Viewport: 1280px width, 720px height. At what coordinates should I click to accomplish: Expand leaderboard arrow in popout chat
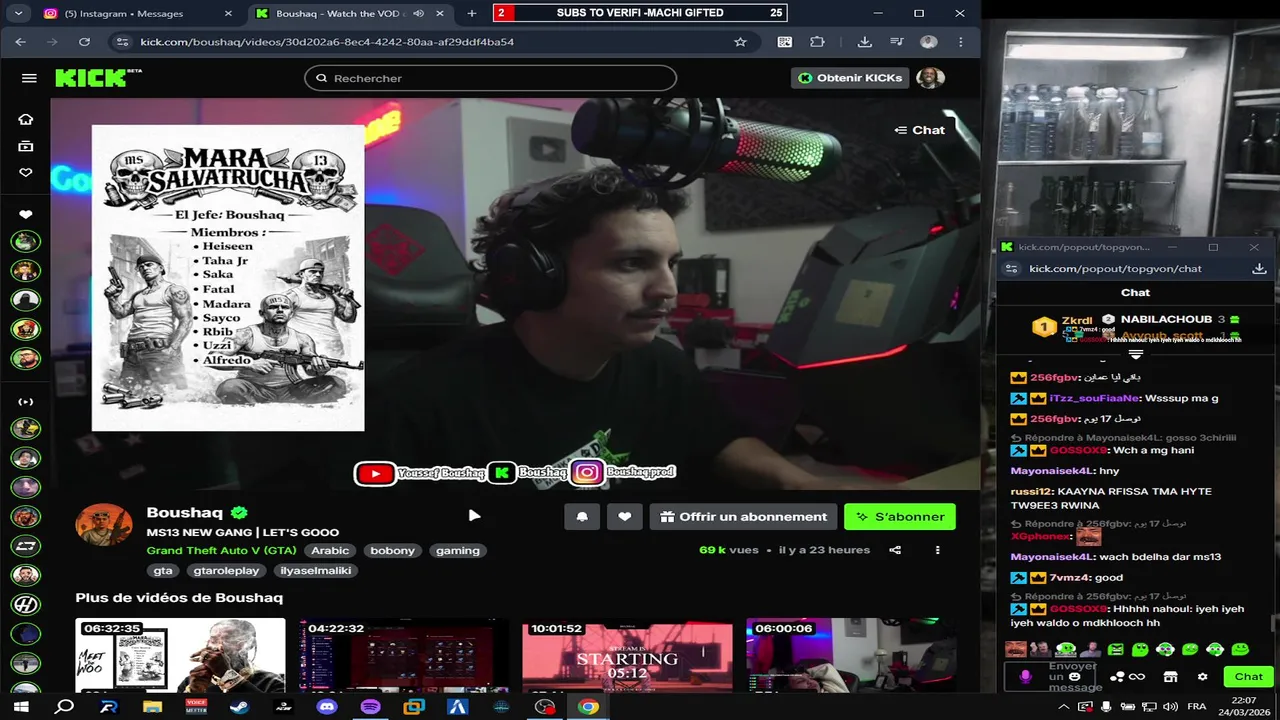(1136, 354)
